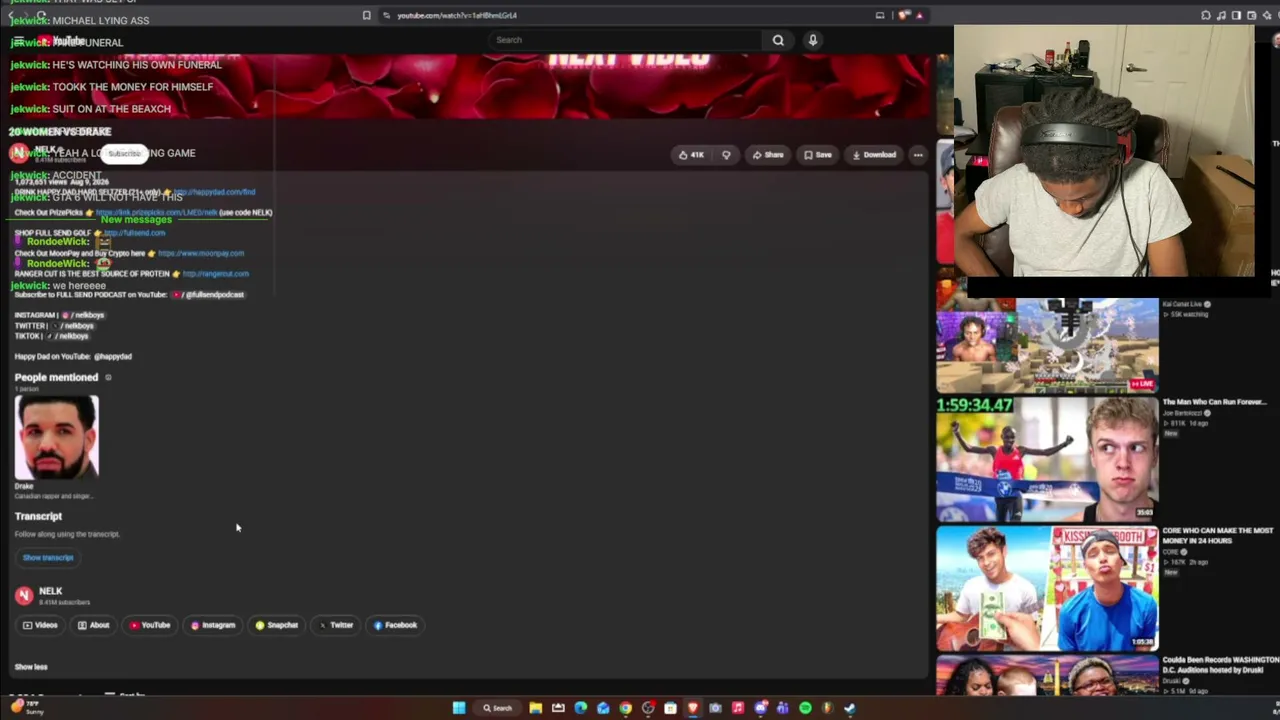Viewport: 1280px width, 720px height.
Task: Open OBS Studio from the taskbar
Action: point(648,708)
